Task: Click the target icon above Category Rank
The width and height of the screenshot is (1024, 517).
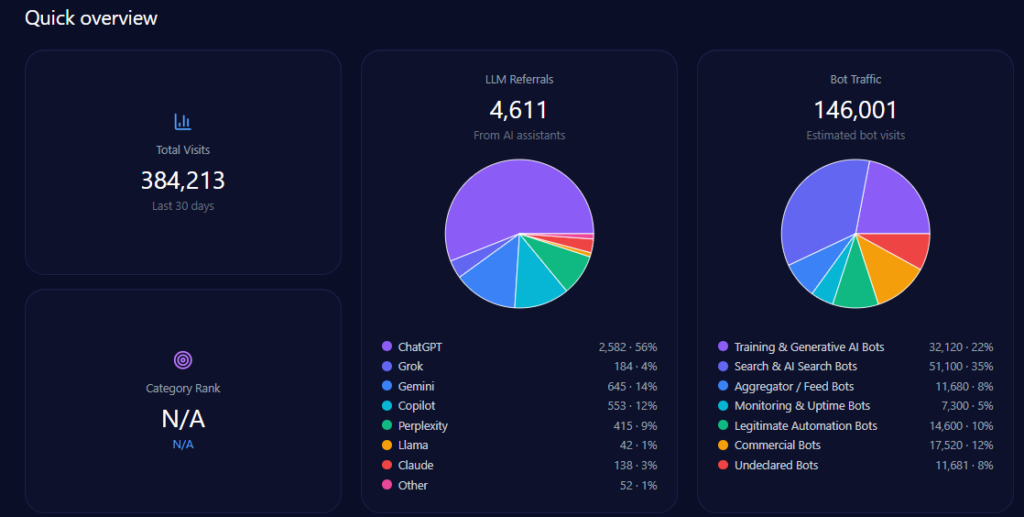Action: (x=182, y=360)
